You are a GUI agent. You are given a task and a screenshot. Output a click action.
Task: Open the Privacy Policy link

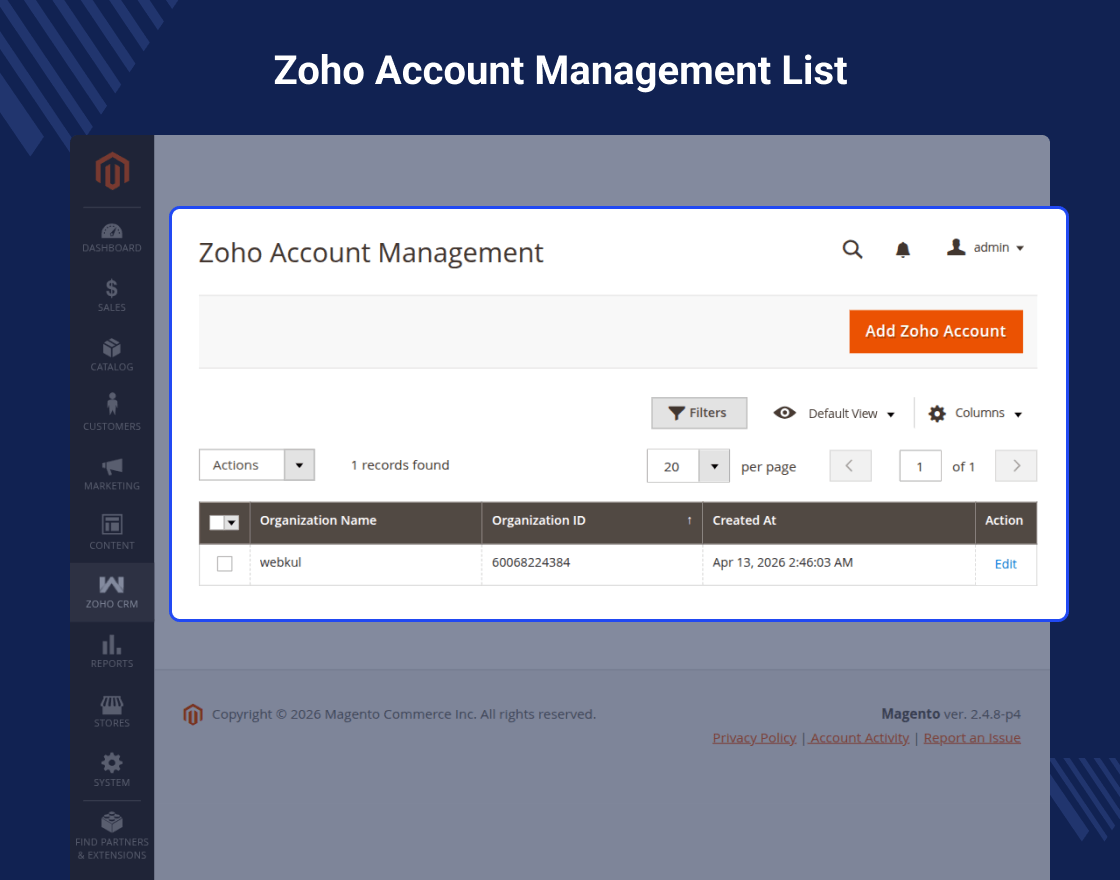(754, 738)
